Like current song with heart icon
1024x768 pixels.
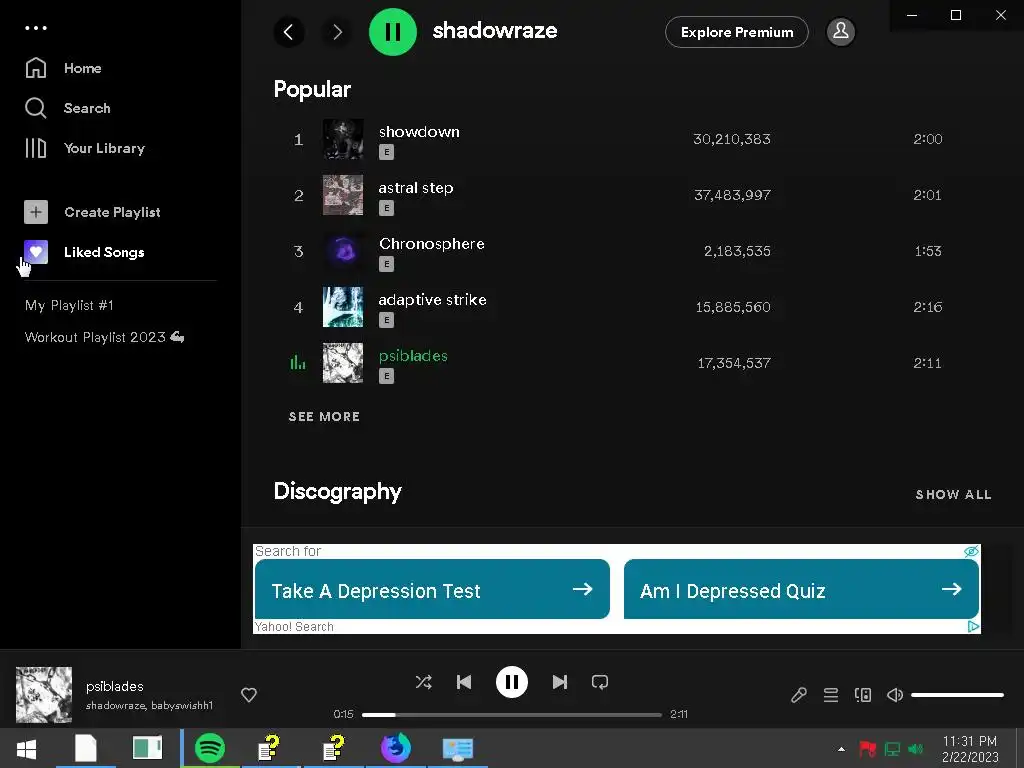pyautogui.click(x=249, y=695)
